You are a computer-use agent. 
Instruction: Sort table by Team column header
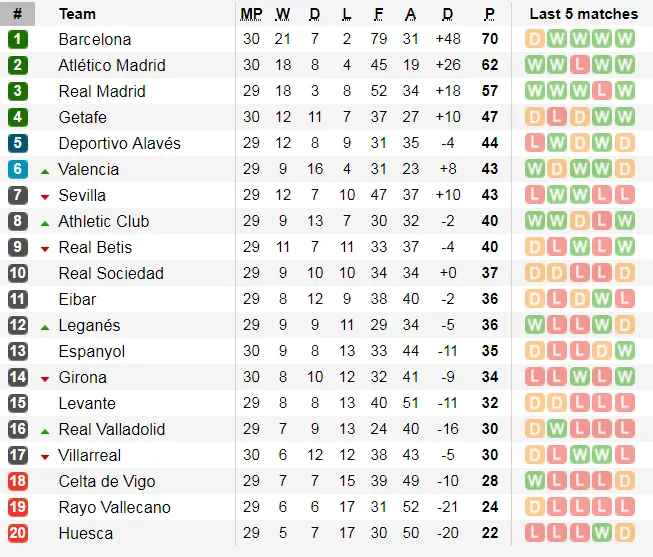pos(77,14)
